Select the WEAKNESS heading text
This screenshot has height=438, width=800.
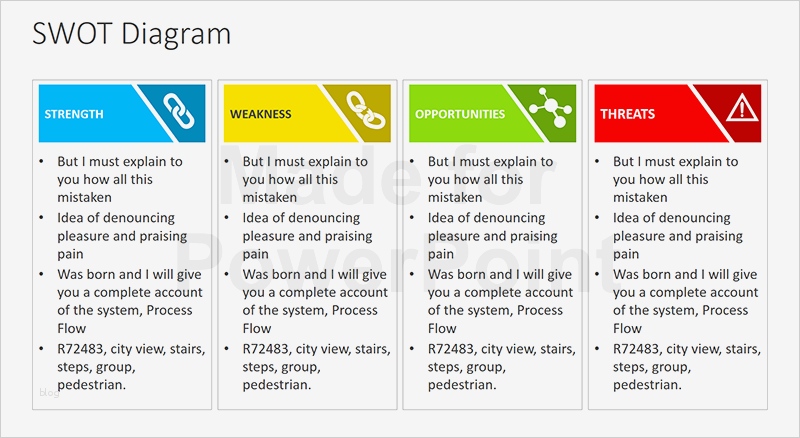261,114
